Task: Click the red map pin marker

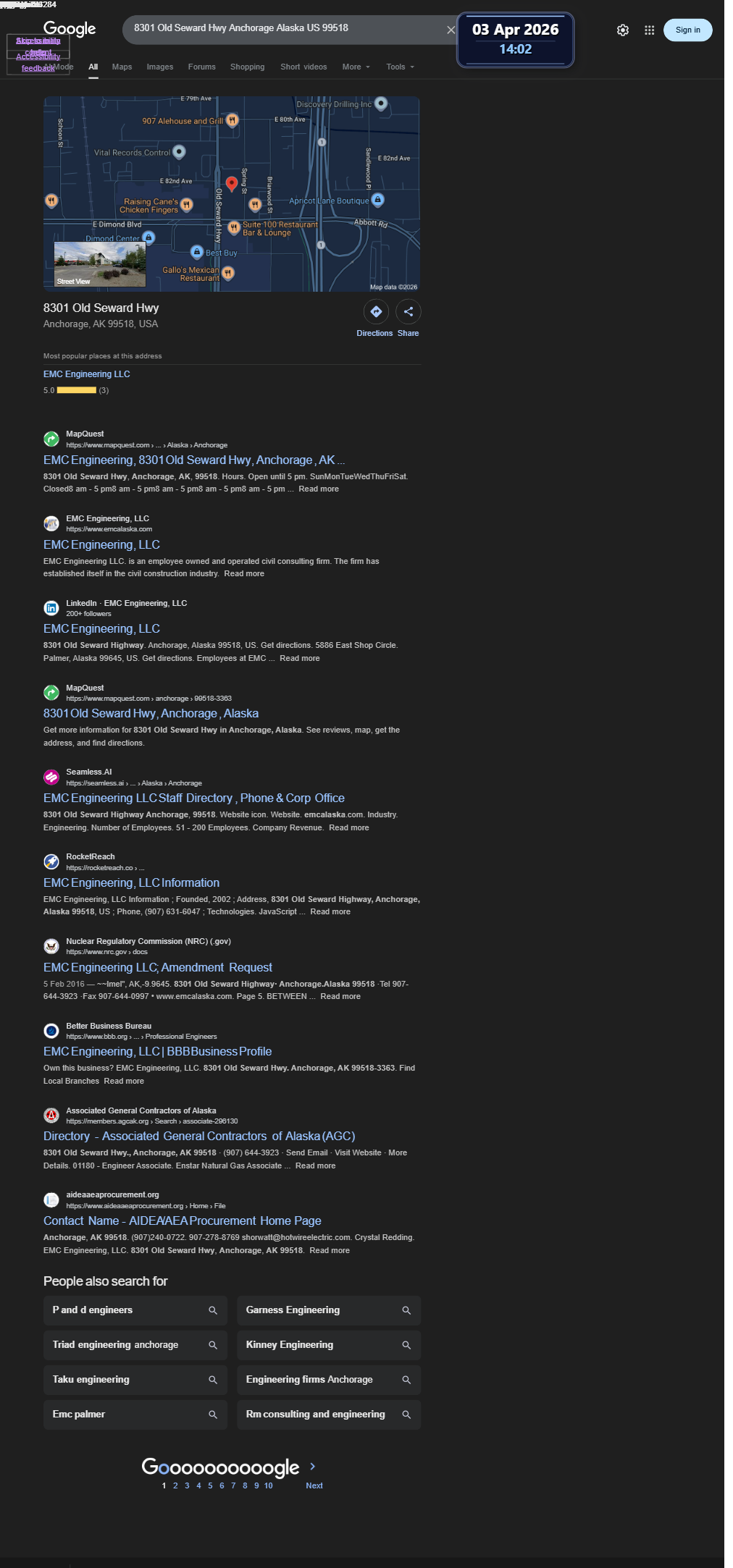Action: [232, 184]
